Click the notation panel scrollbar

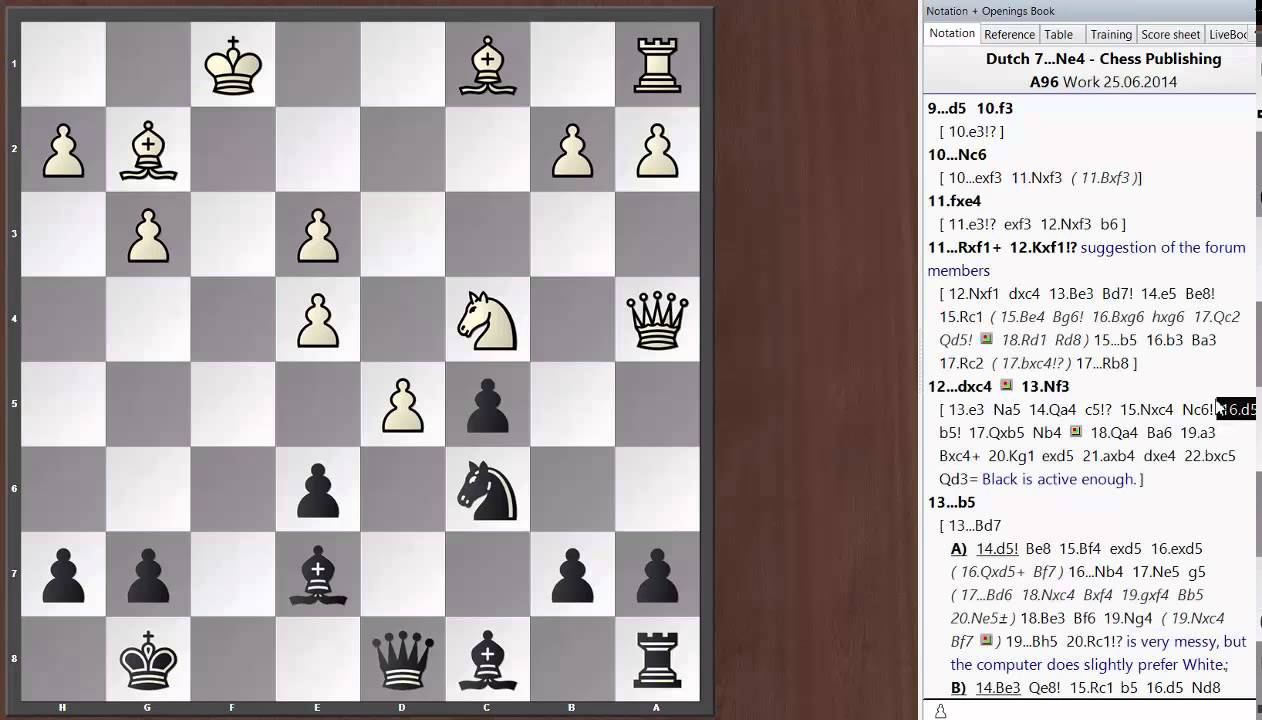[x=1257, y=300]
